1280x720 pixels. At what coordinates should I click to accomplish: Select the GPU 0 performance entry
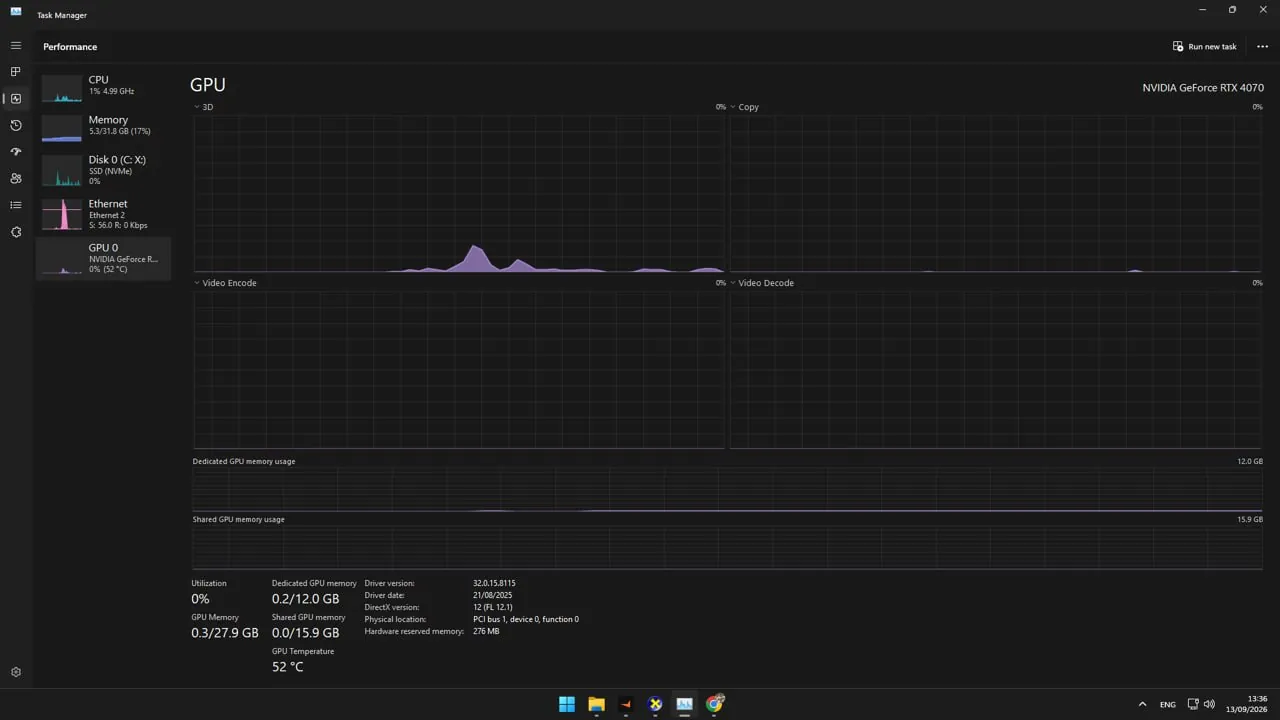[103, 258]
